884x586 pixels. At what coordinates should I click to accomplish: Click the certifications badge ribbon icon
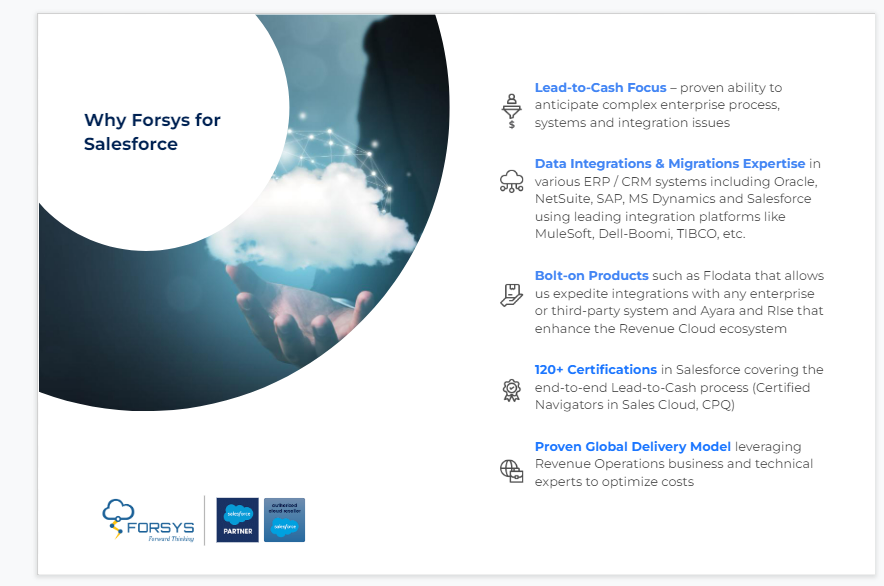pos(511,390)
